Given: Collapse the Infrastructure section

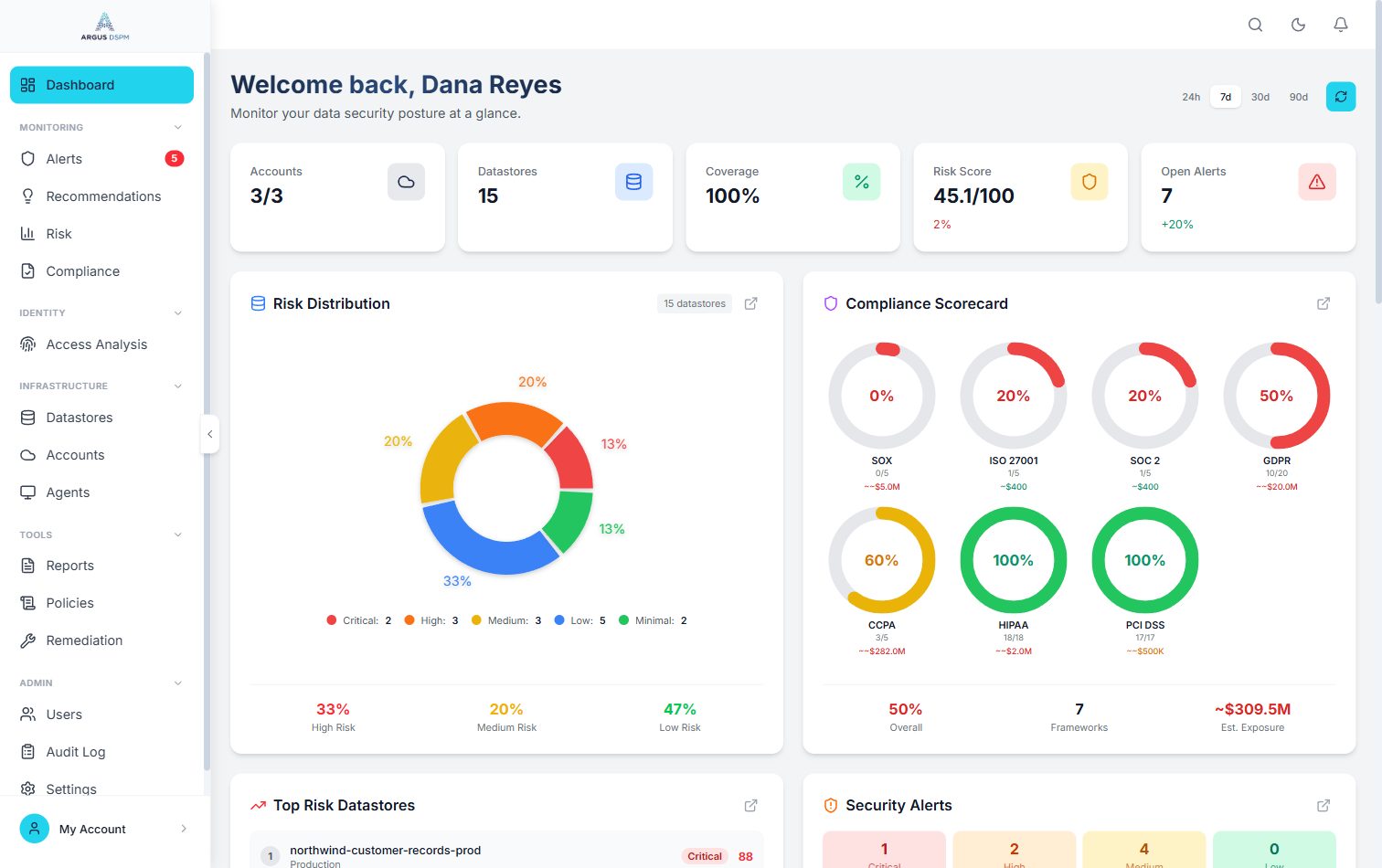Looking at the screenshot, I should (178, 386).
